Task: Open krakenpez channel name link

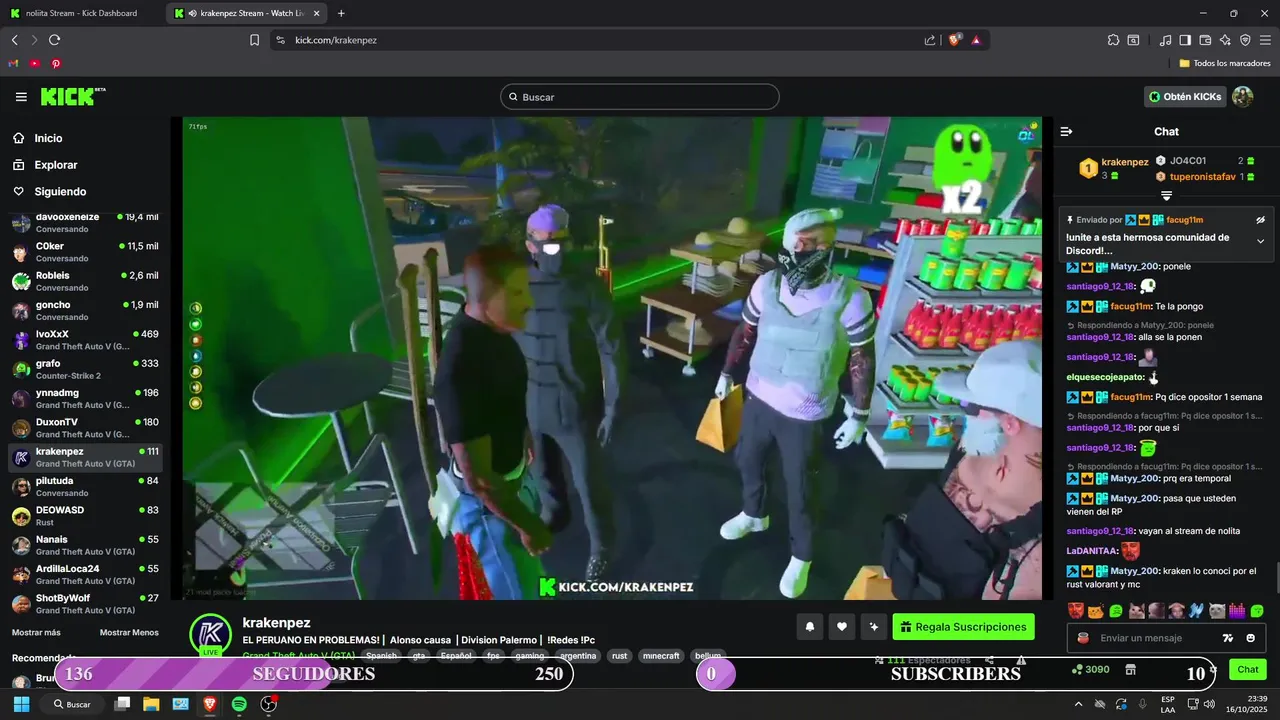Action: click(276, 622)
